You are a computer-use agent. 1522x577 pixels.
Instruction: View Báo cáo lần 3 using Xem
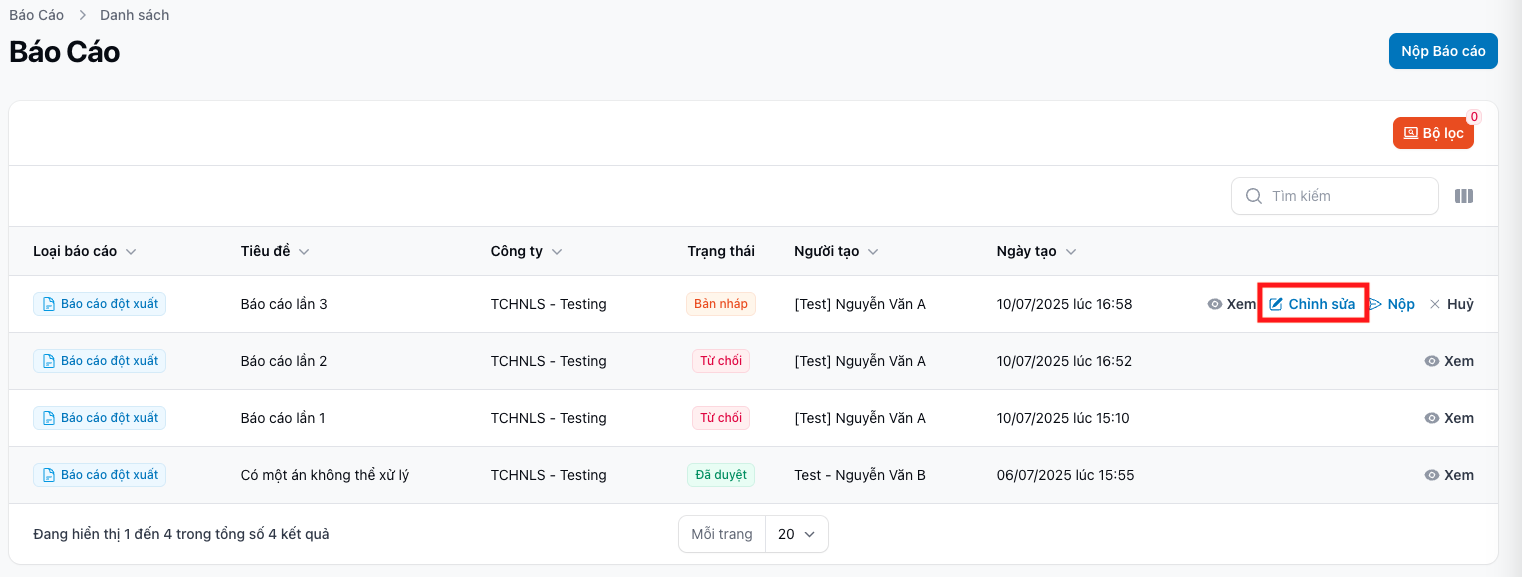point(1231,304)
